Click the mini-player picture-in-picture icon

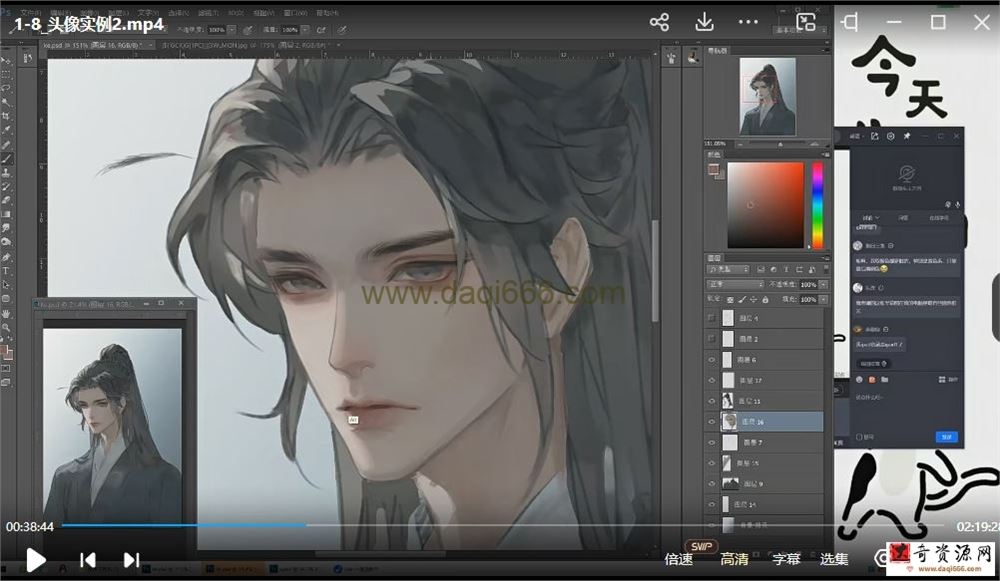point(806,22)
